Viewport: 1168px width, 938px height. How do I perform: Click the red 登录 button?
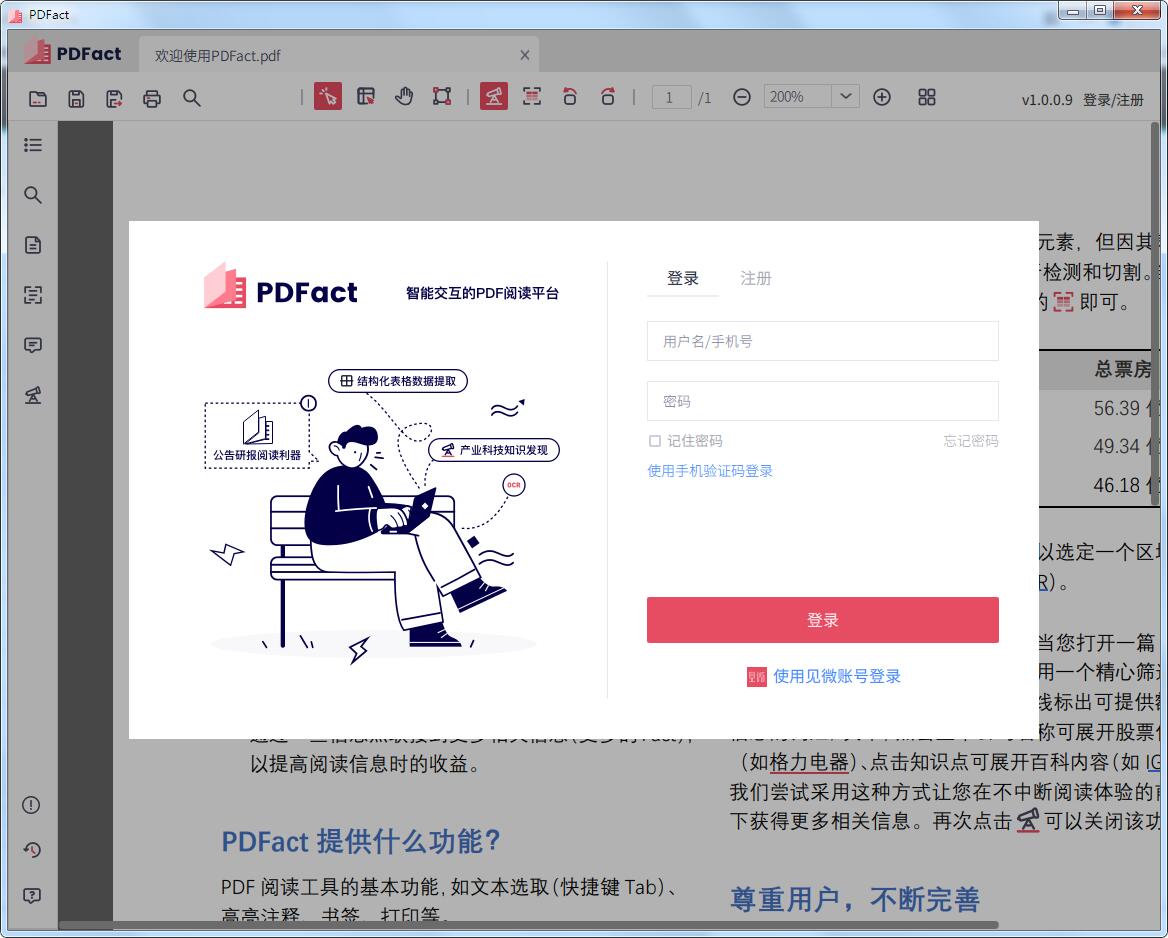(822, 620)
